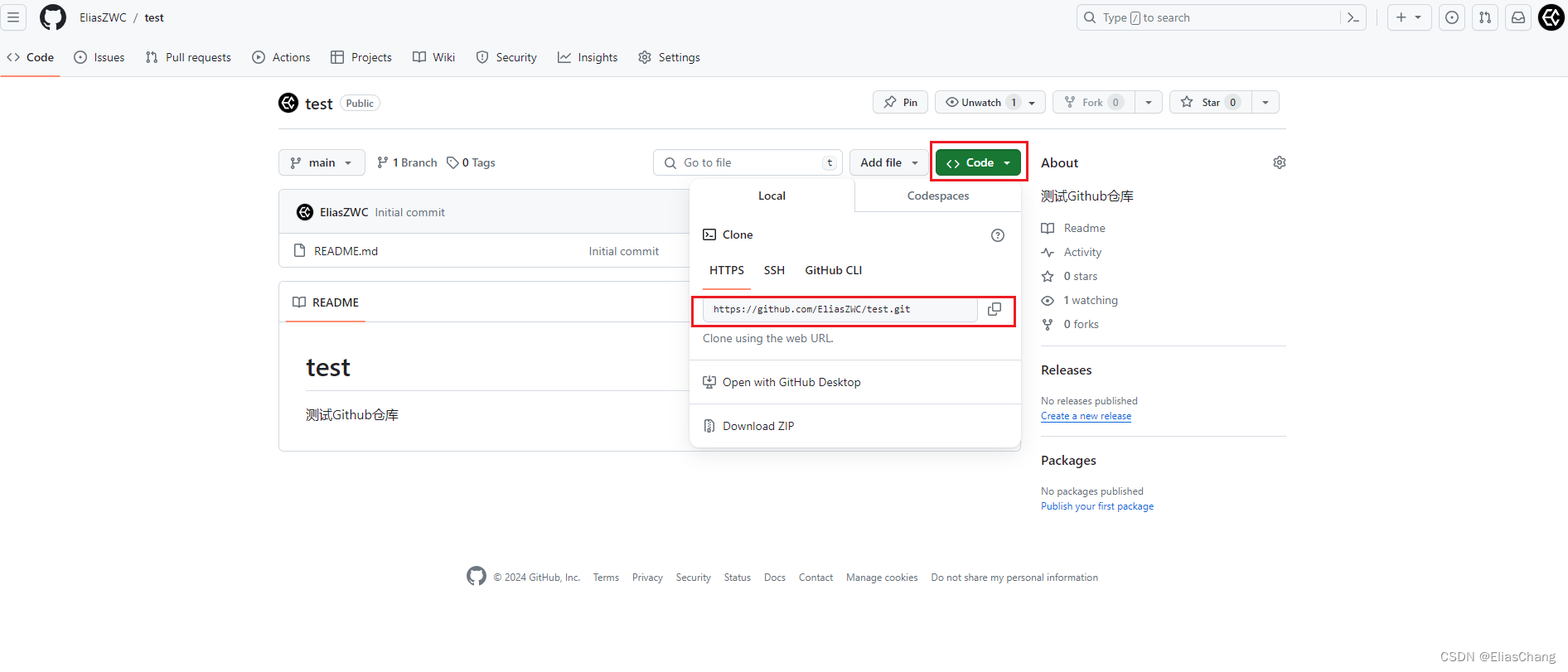
Task: Click the EliasZWC owner breadcrumb
Action: click(103, 17)
